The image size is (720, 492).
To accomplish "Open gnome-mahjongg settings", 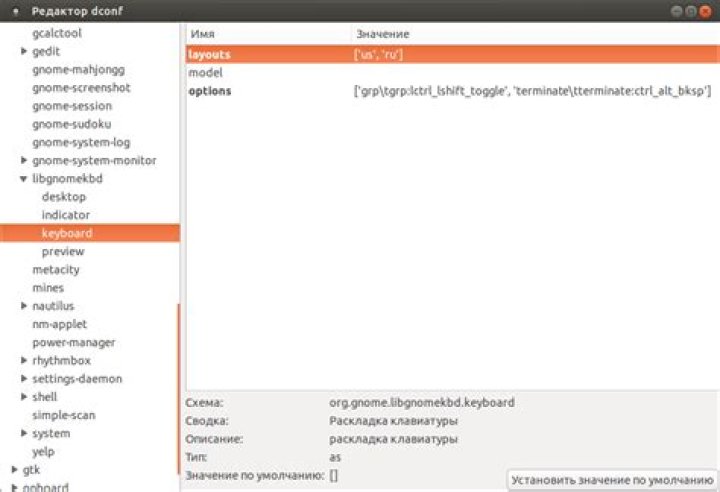I will (78, 70).
